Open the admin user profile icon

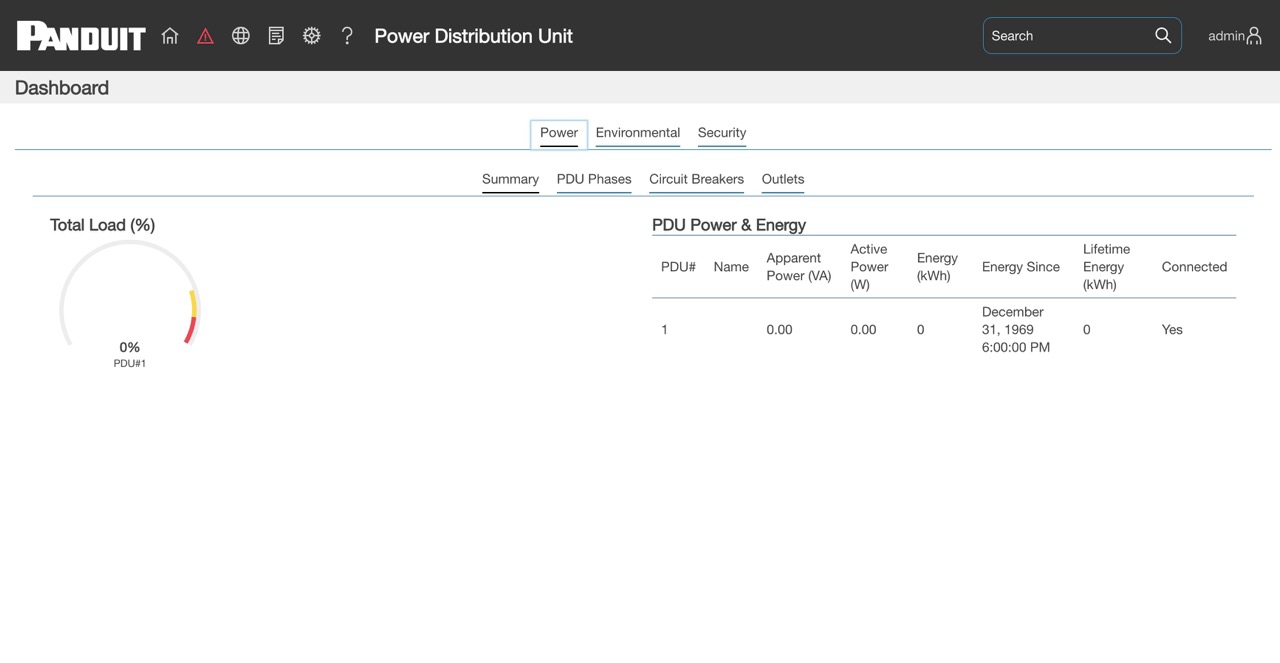click(x=1254, y=36)
